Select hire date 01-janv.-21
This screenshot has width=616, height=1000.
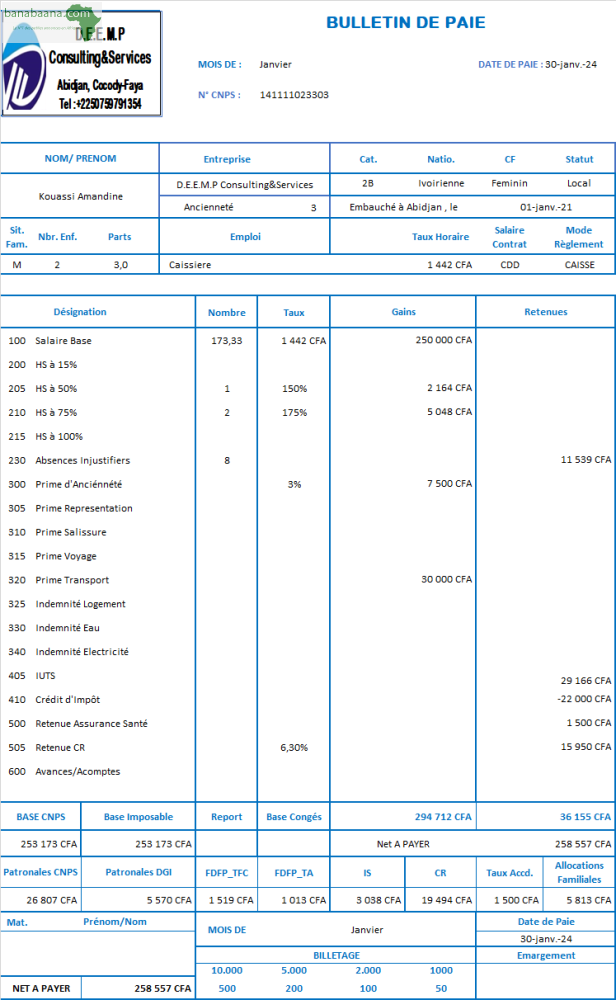click(546, 207)
